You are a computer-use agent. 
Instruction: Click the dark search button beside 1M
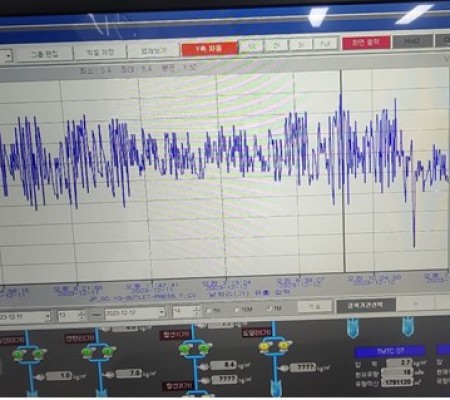click(366, 305)
